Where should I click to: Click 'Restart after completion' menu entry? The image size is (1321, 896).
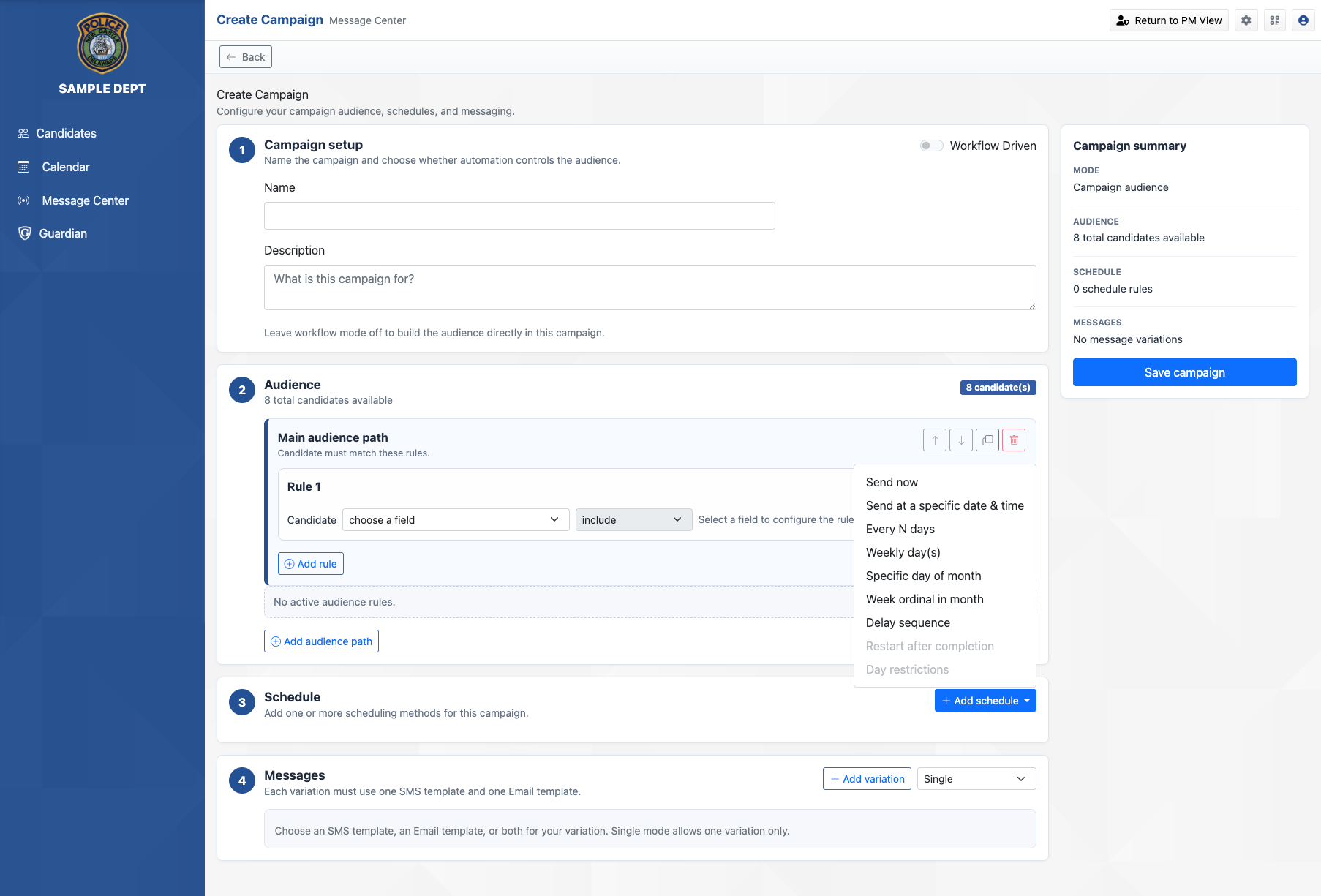945,646
